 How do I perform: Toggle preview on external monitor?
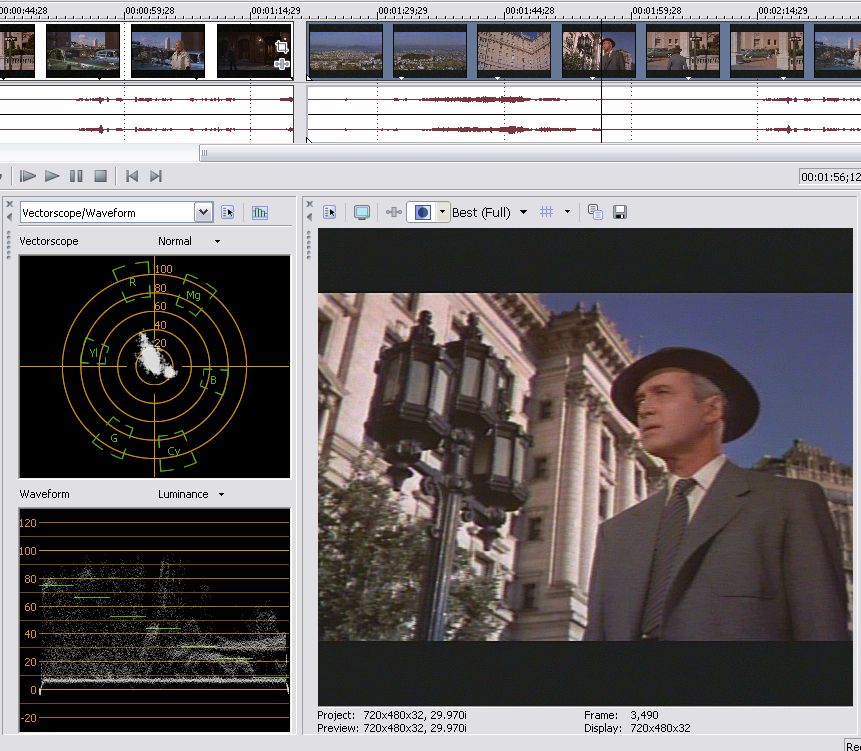[x=361, y=212]
